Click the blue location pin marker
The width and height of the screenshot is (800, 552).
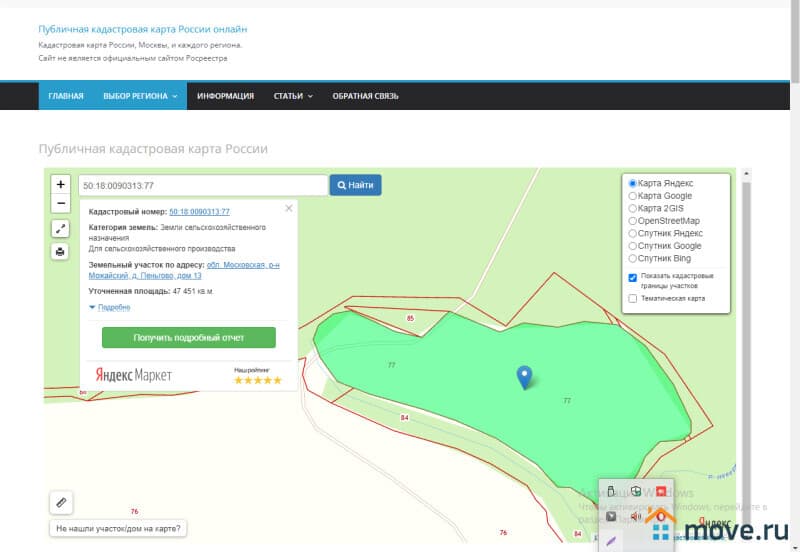tap(524, 377)
